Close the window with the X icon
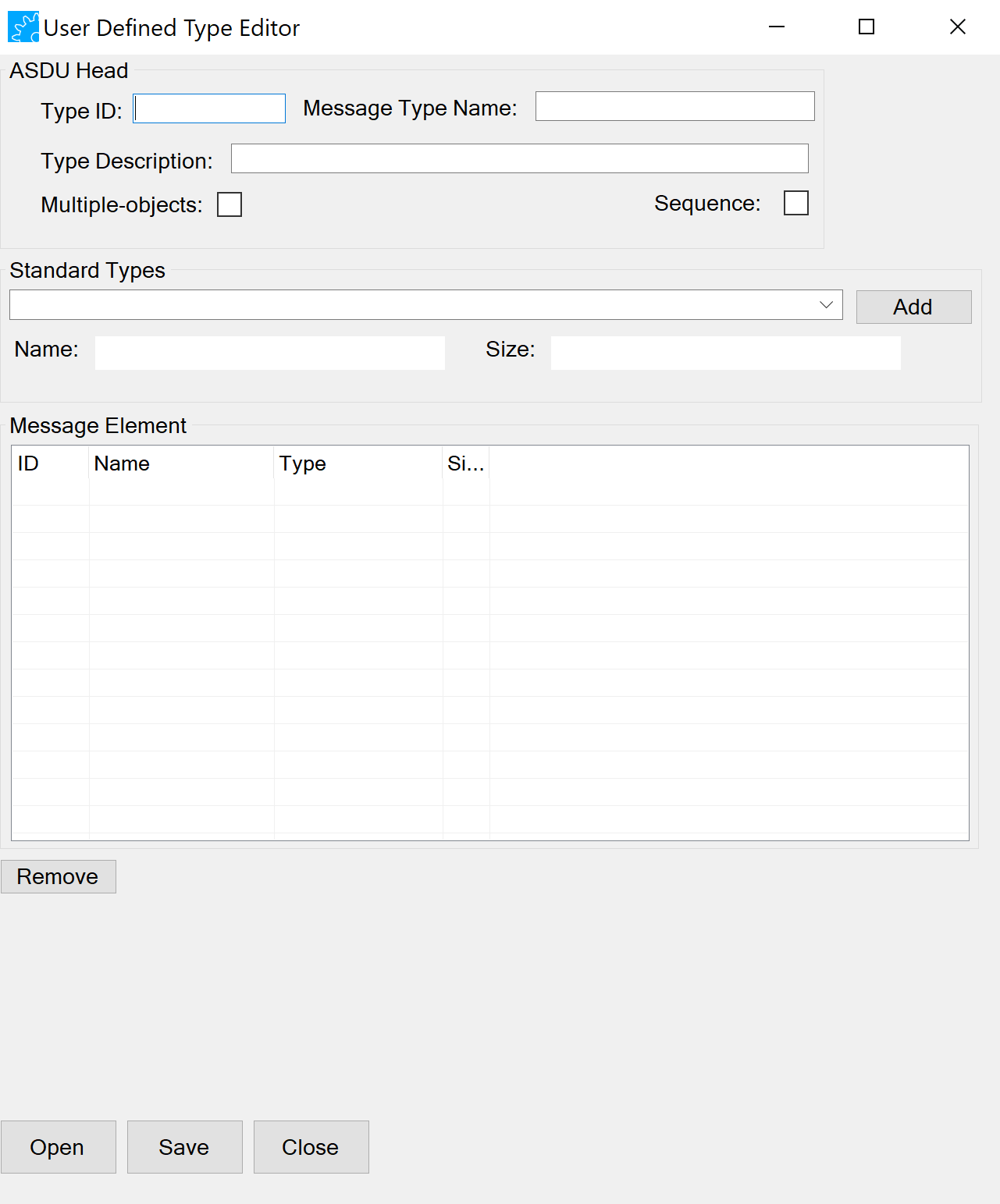Image resolution: width=1000 pixels, height=1204 pixels. (x=958, y=27)
